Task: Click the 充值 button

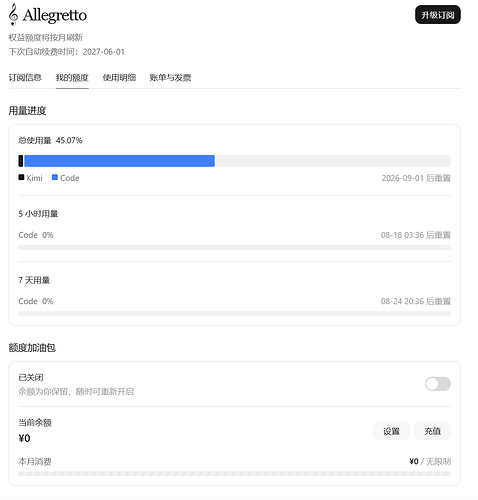Action: [x=432, y=431]
